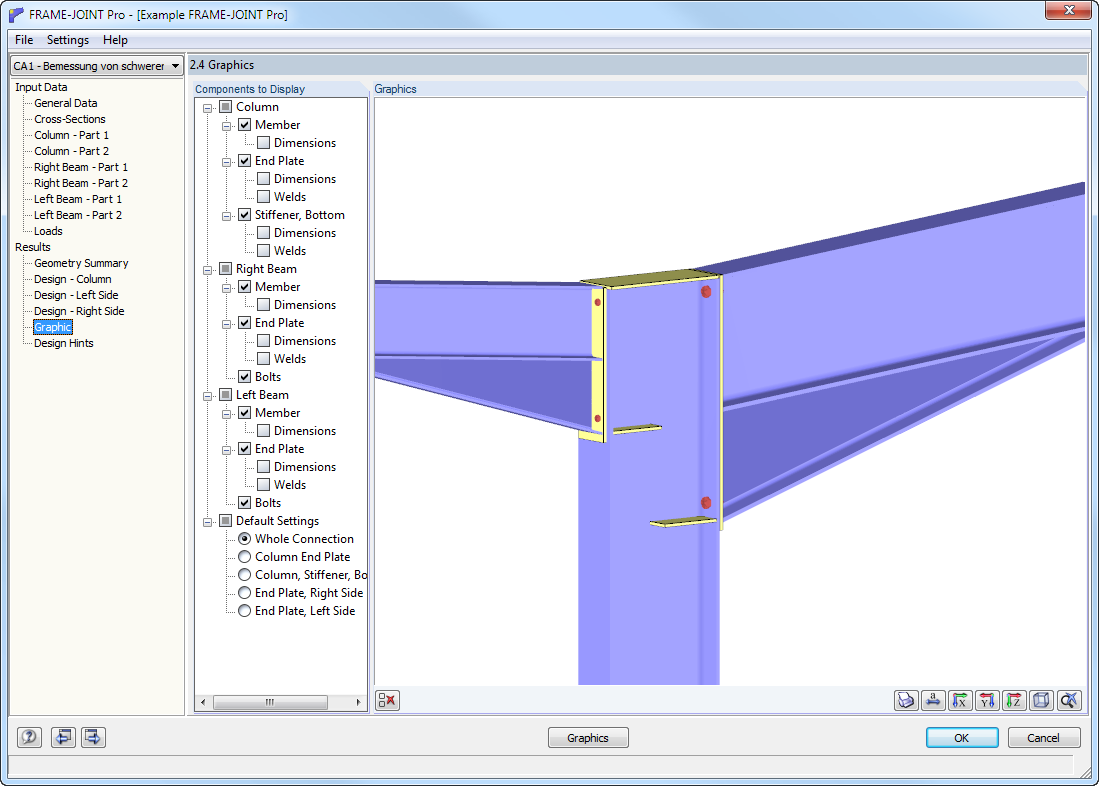This screenshot has width=1099, height=786.
Task: Collapse the Right Beam tree node
Action: [x=207, y=270]
